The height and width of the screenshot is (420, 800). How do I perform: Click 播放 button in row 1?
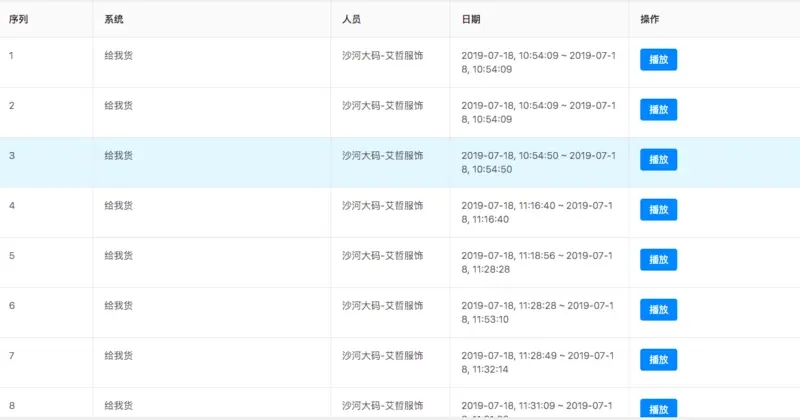coord(658,60)
